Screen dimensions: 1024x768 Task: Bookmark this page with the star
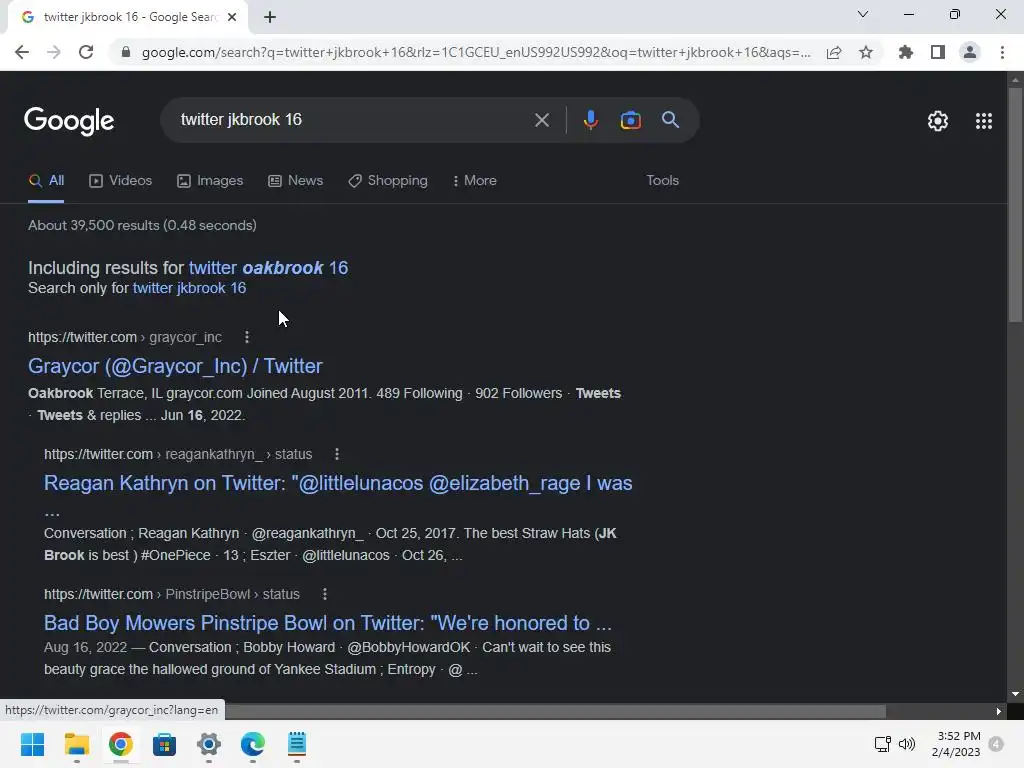coord(866,52)
